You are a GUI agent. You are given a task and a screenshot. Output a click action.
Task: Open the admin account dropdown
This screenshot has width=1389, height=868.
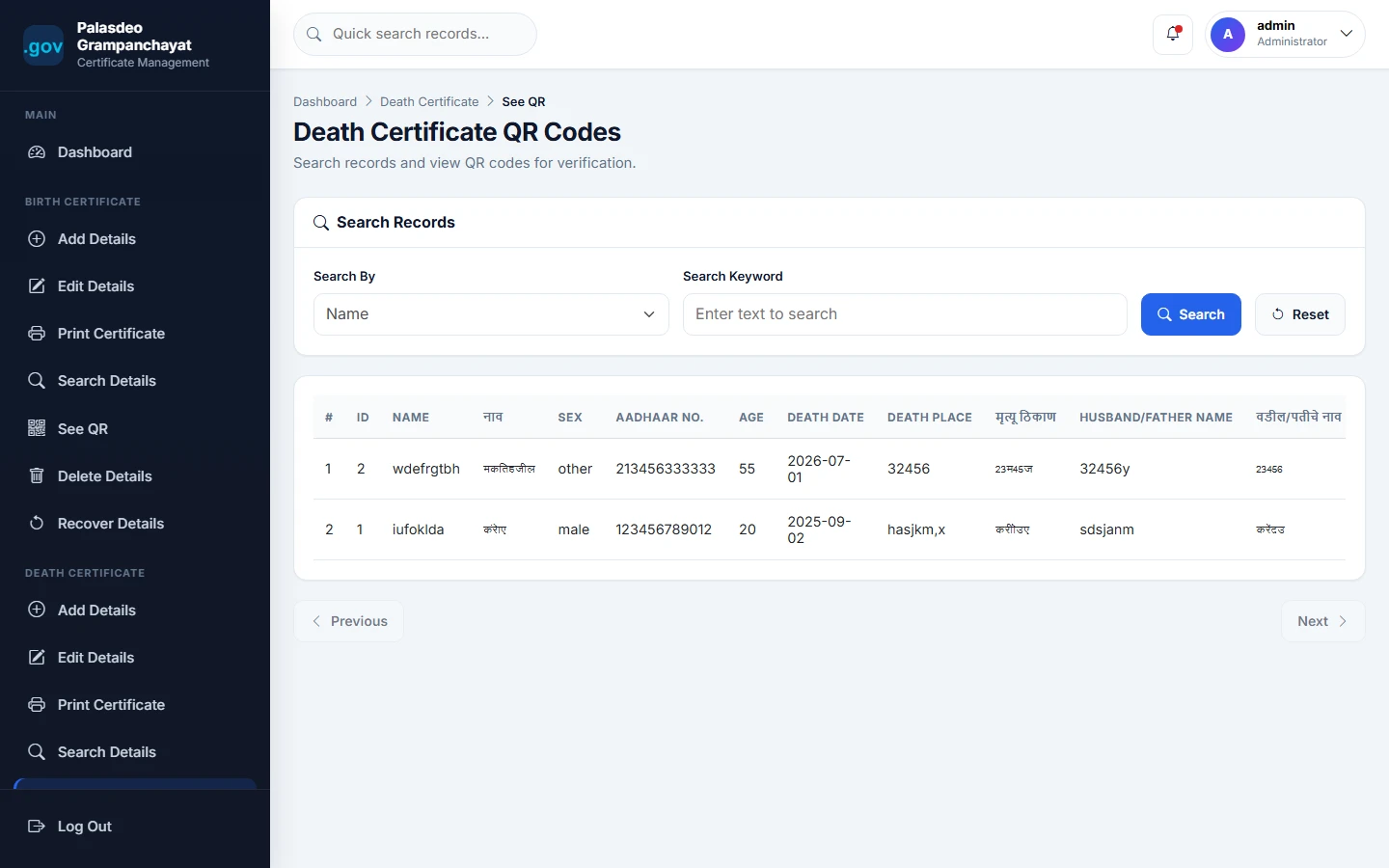pyautogui.click(x=1285, y=35)
